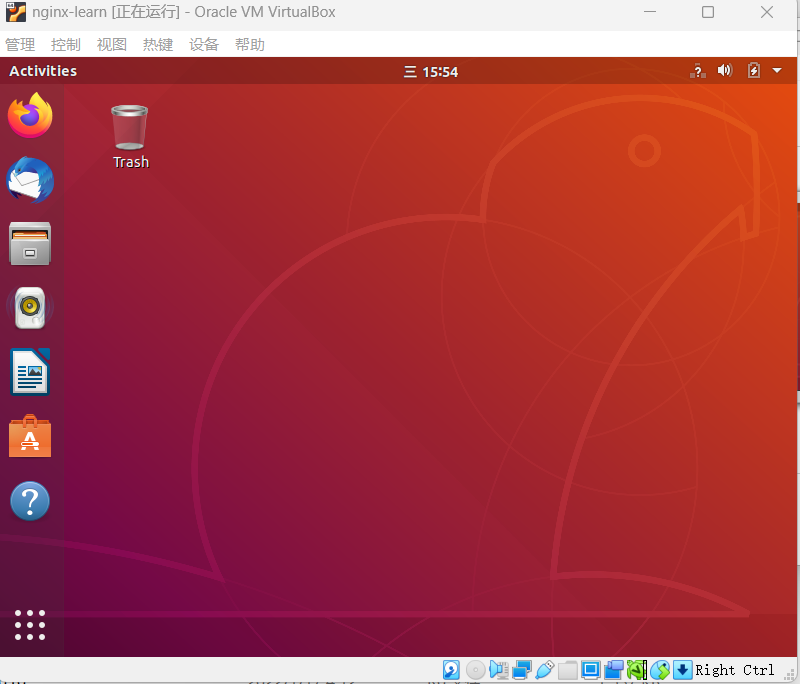The width and height of the screenshot is (800, 684).
Task: Open the Files manager in the dock
Action: pyautogui.click(x=30, y=244)
